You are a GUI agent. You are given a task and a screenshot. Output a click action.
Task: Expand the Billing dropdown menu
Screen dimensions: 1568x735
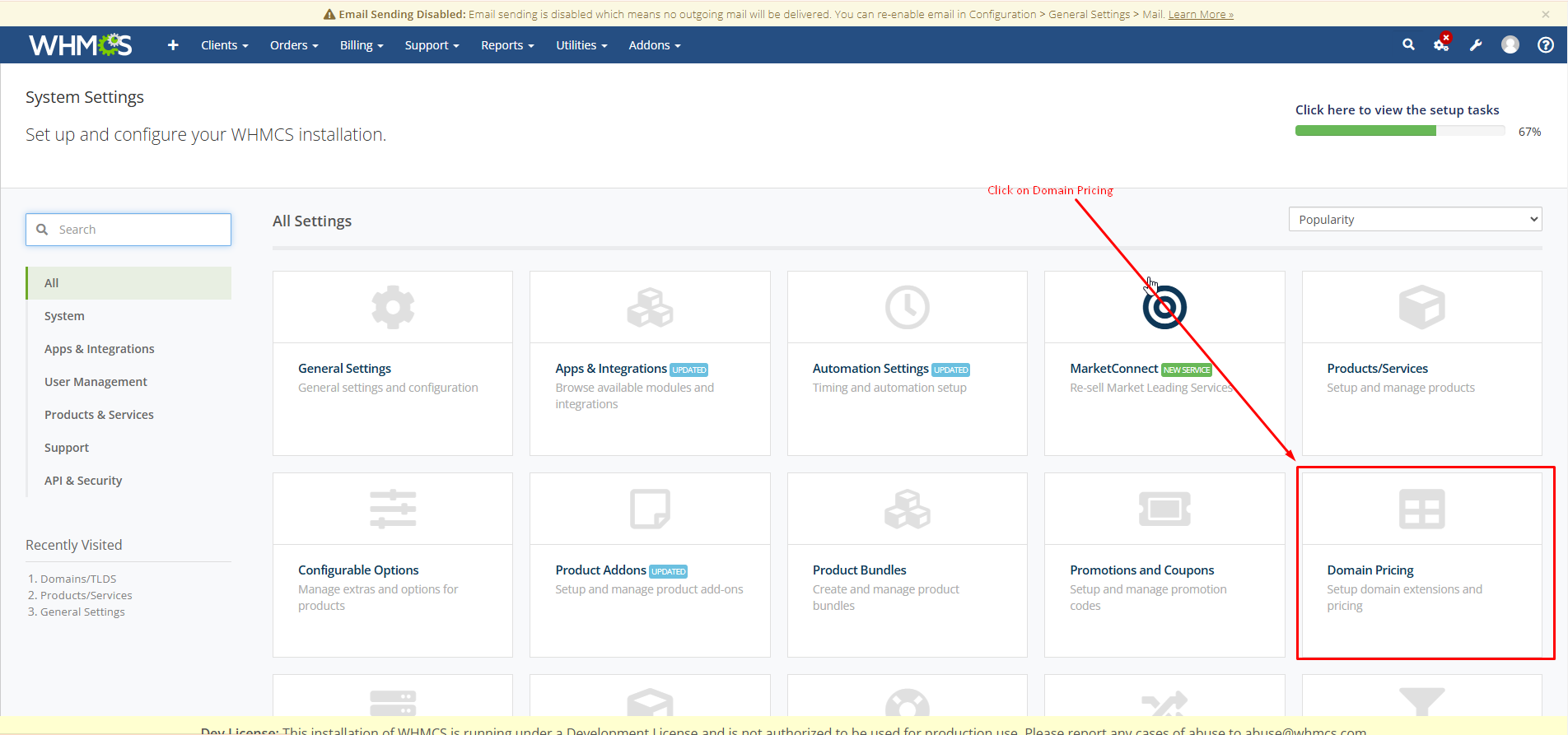(x=362, y=45)
